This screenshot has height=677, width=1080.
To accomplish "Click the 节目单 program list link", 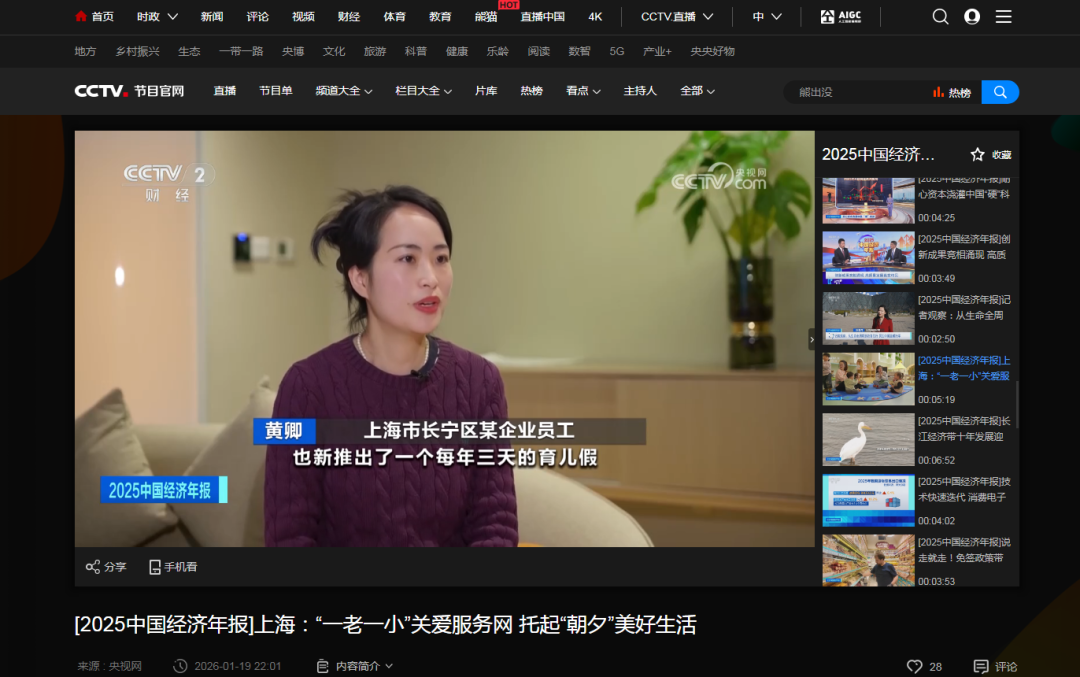I will [276, 90].
